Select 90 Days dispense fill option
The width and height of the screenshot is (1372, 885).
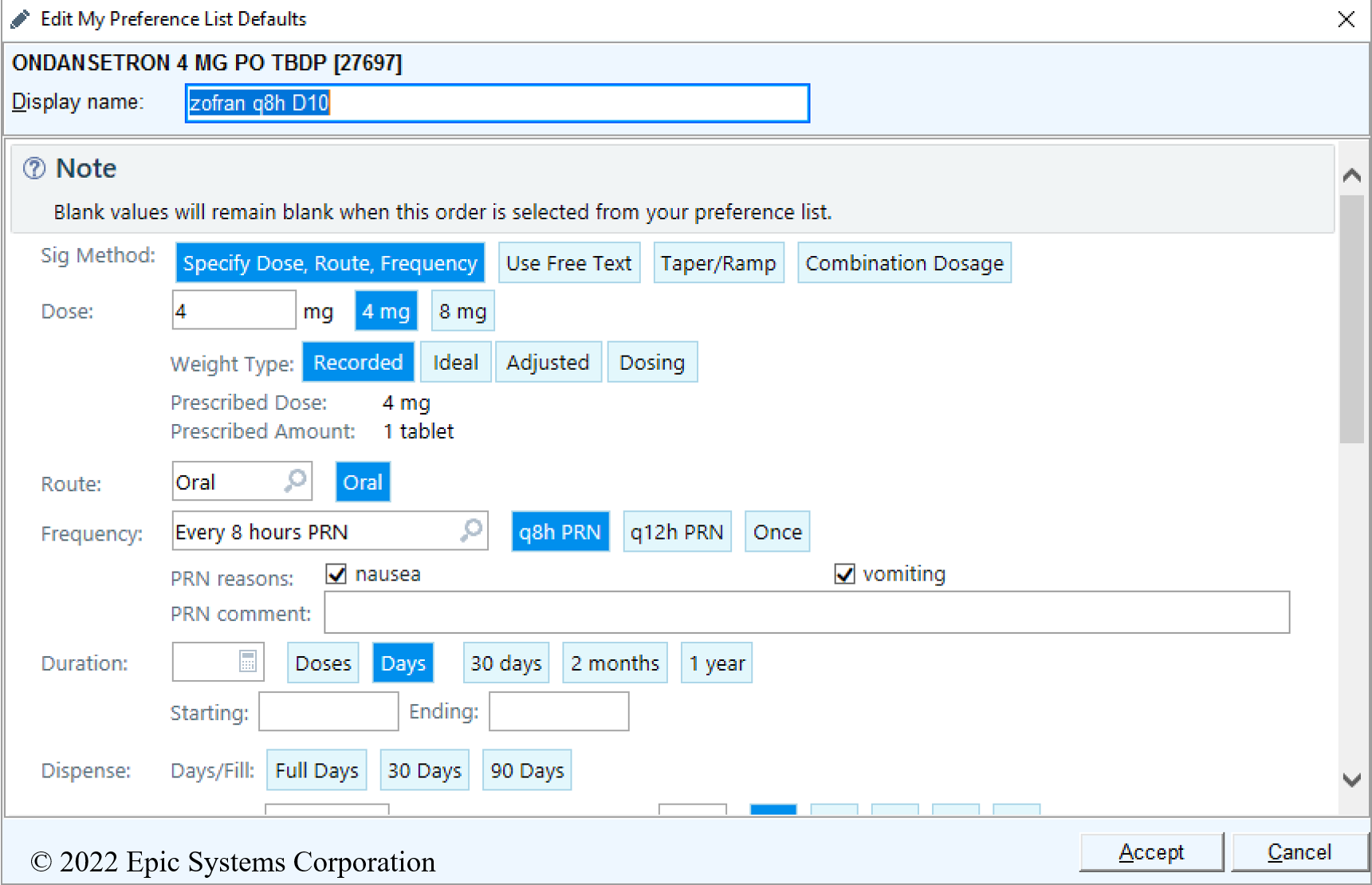527,770
